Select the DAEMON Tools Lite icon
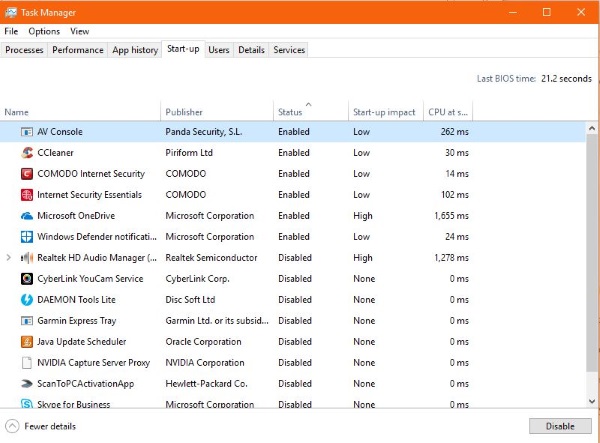Screen dimensions: 600x443 click(26, 300)
